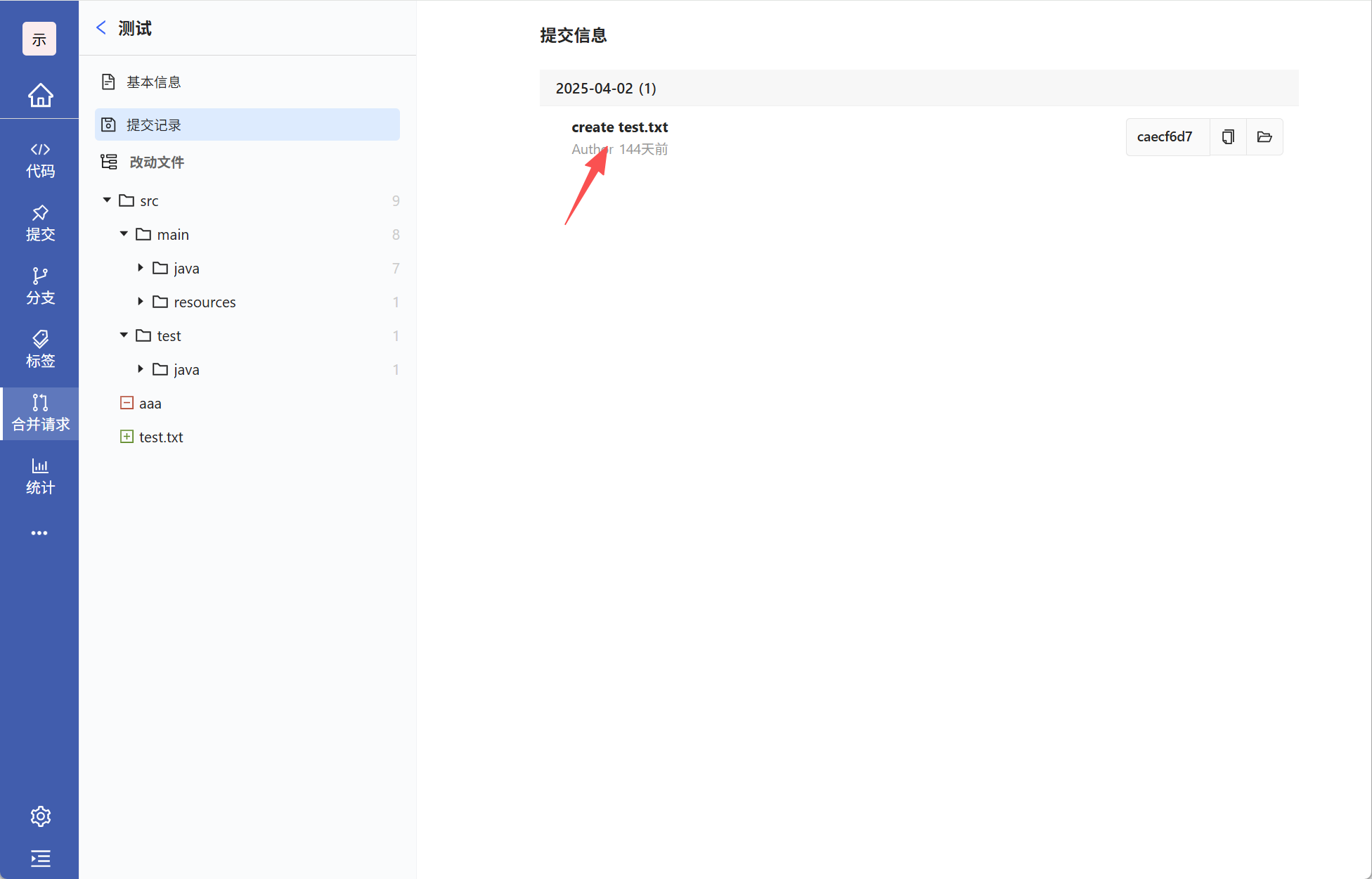Click the settings gear icon

(x=40, y=816)
